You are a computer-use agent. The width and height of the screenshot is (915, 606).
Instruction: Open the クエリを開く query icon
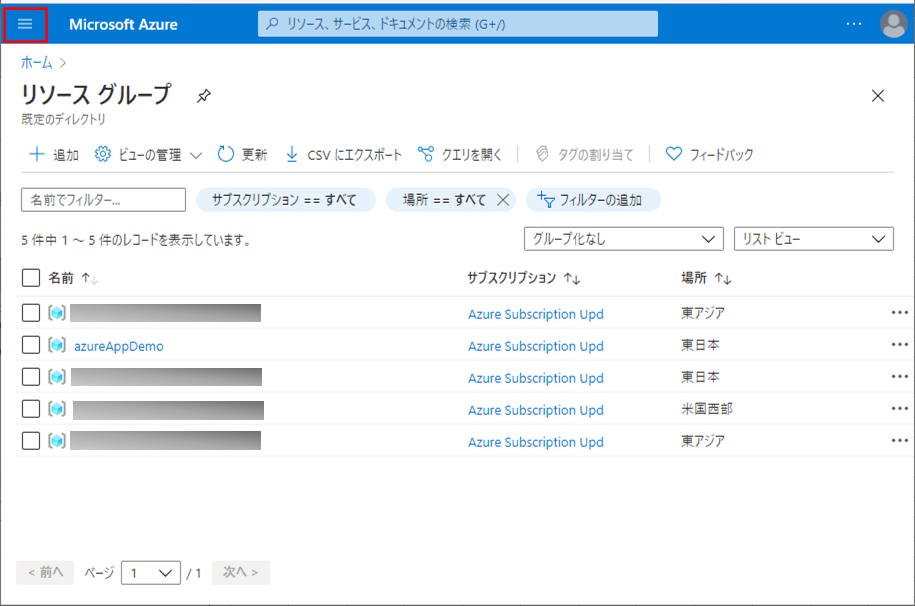pos(426,154)
